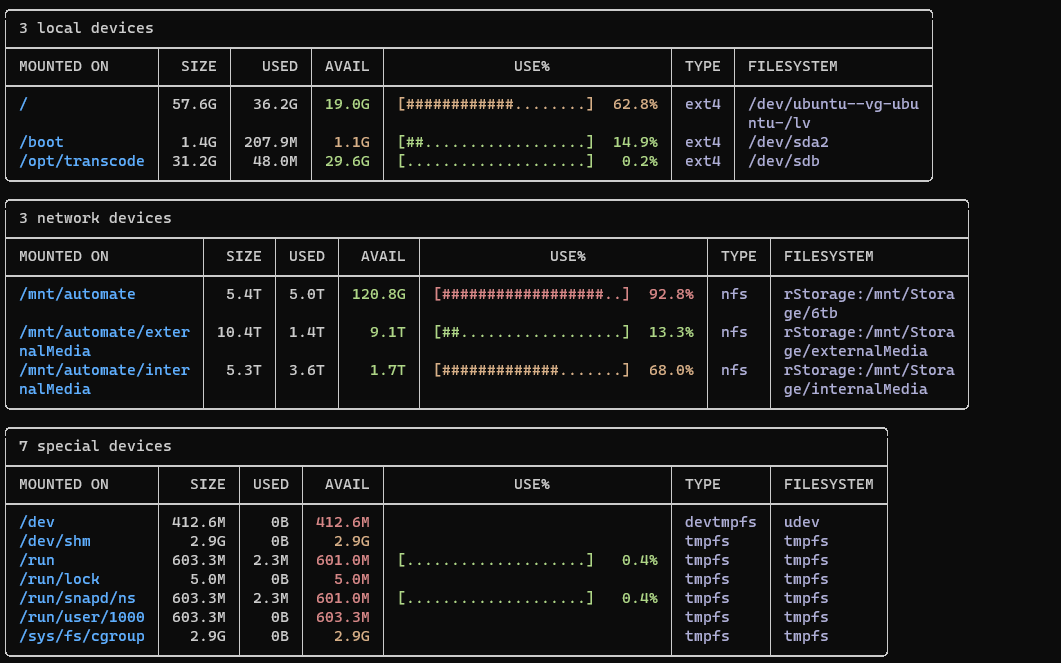Click size value 5.0M

tap(208, 579)
